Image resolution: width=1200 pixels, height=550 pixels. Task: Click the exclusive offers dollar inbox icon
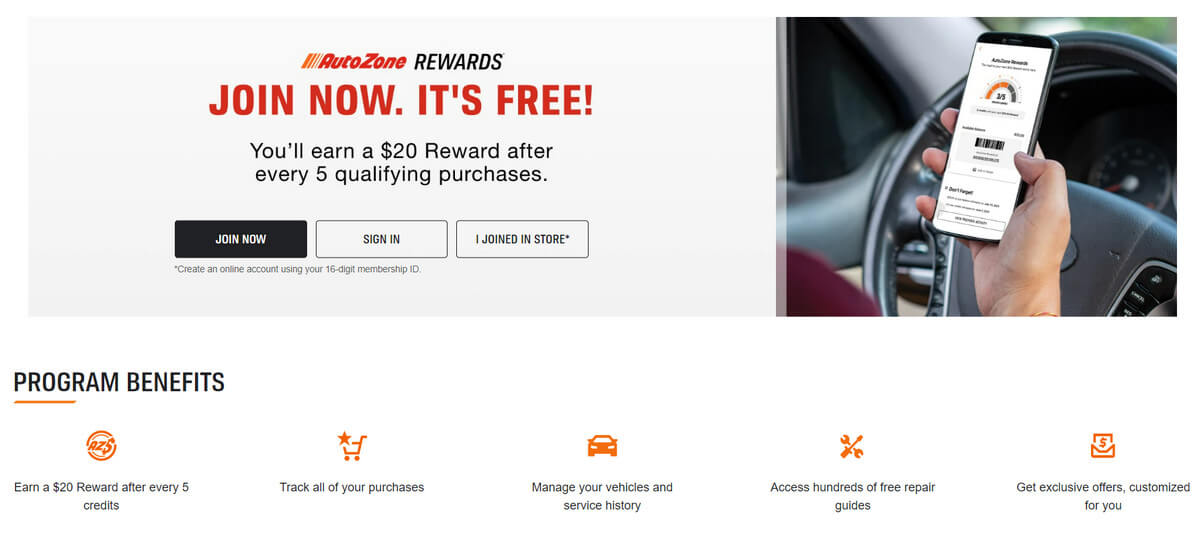[1103, 445]
